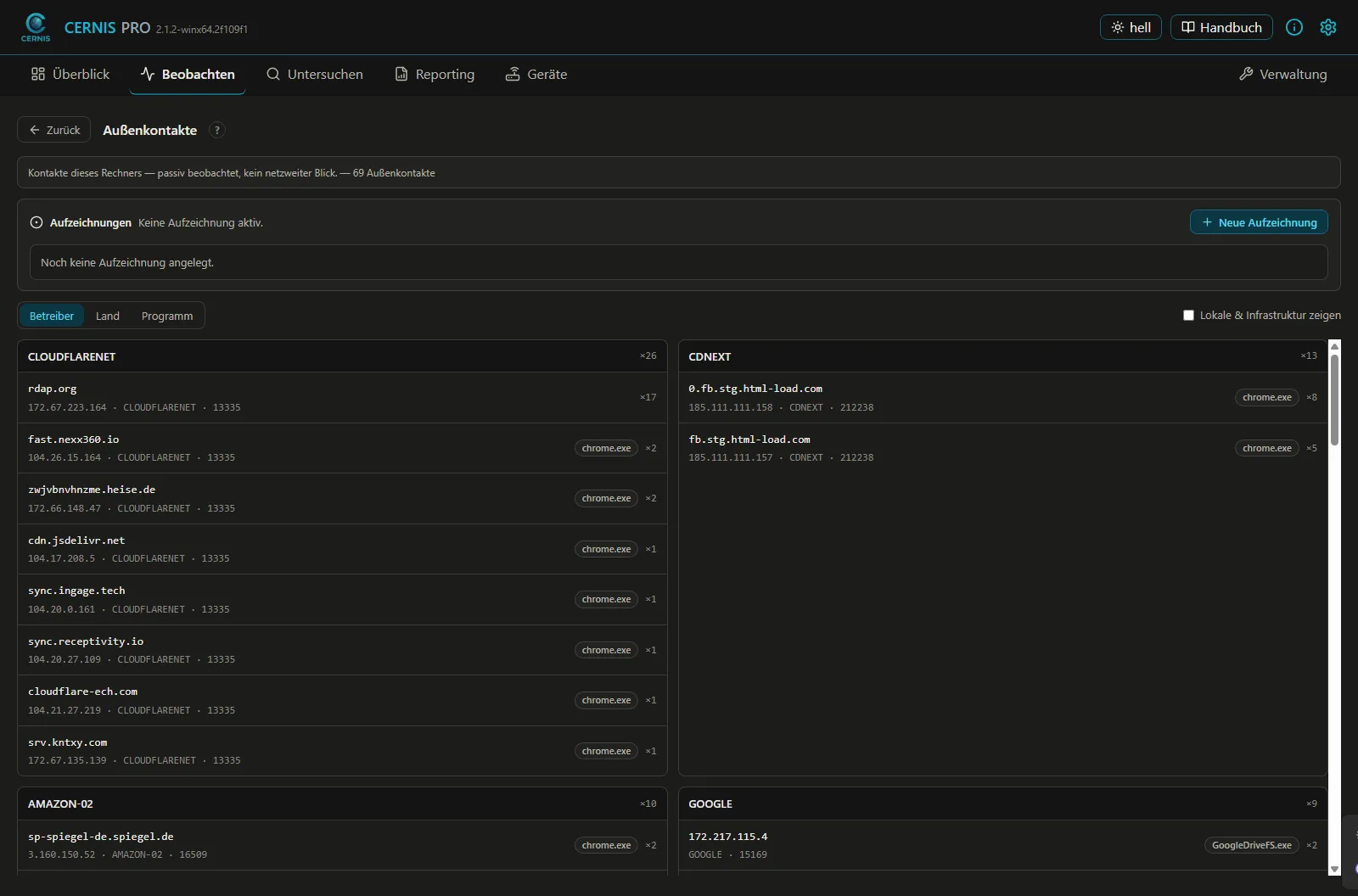The width and height of the screenshot is (1358, 896).
Task: Select the GOOGLE group header
Action: [x=1003, y=804]
